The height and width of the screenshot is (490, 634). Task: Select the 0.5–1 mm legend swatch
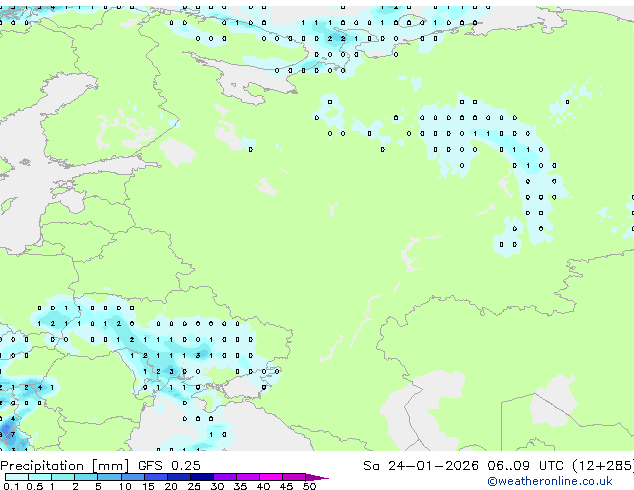tap(40, 477)
